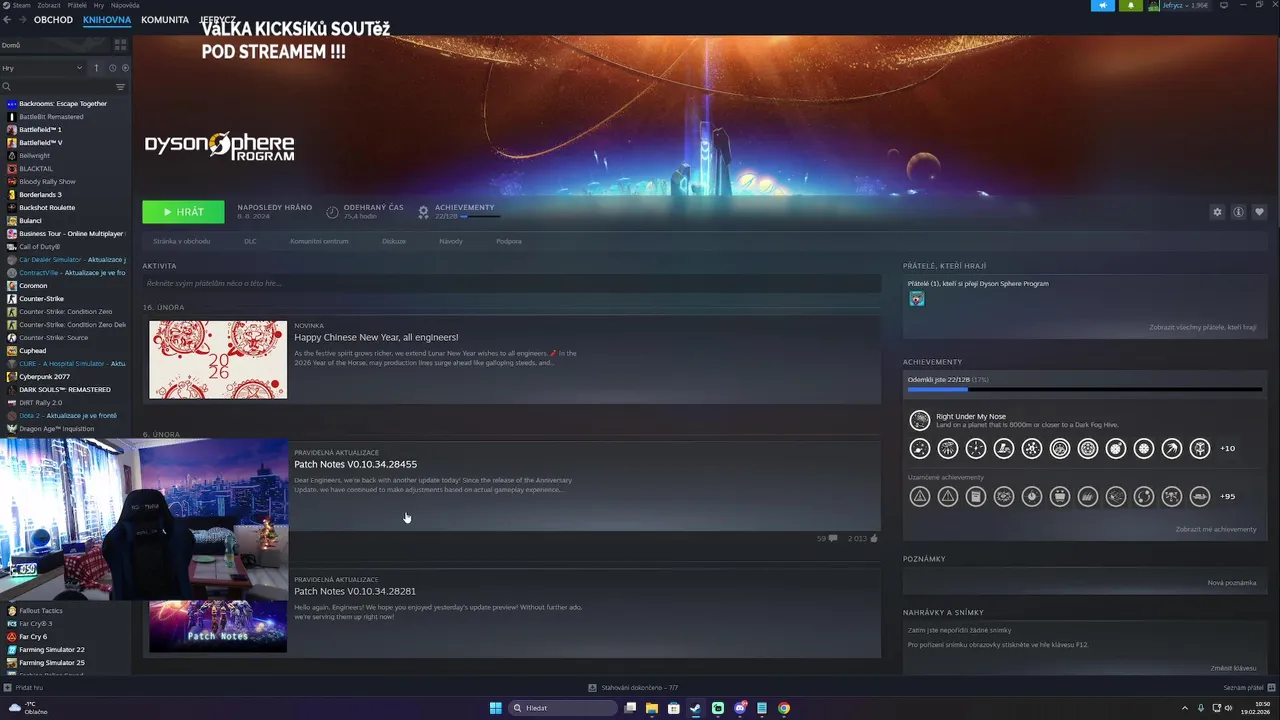Switch to the KNIHOVNA tab
This screenshot has height=720, width=1280.
[107, 20]
